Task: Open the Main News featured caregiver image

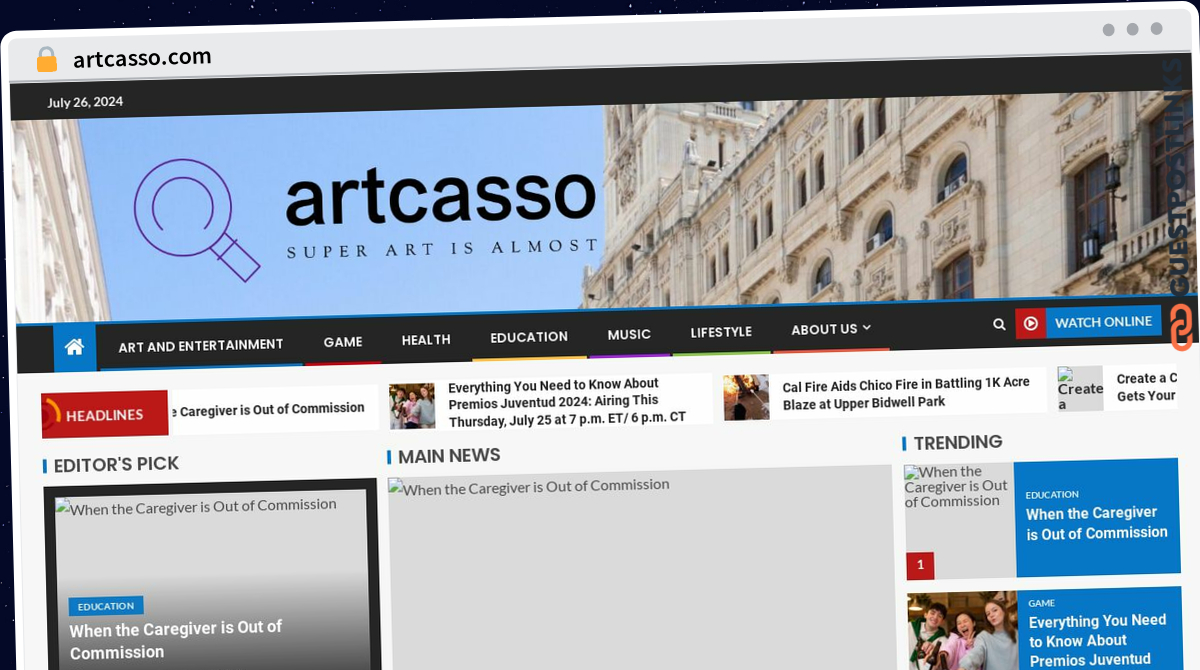Action: [x=640, y=570]
